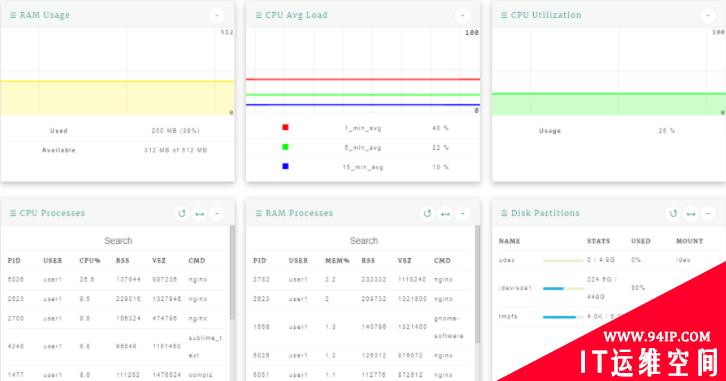Minimize the CPU Processes panel

(217, 213)
